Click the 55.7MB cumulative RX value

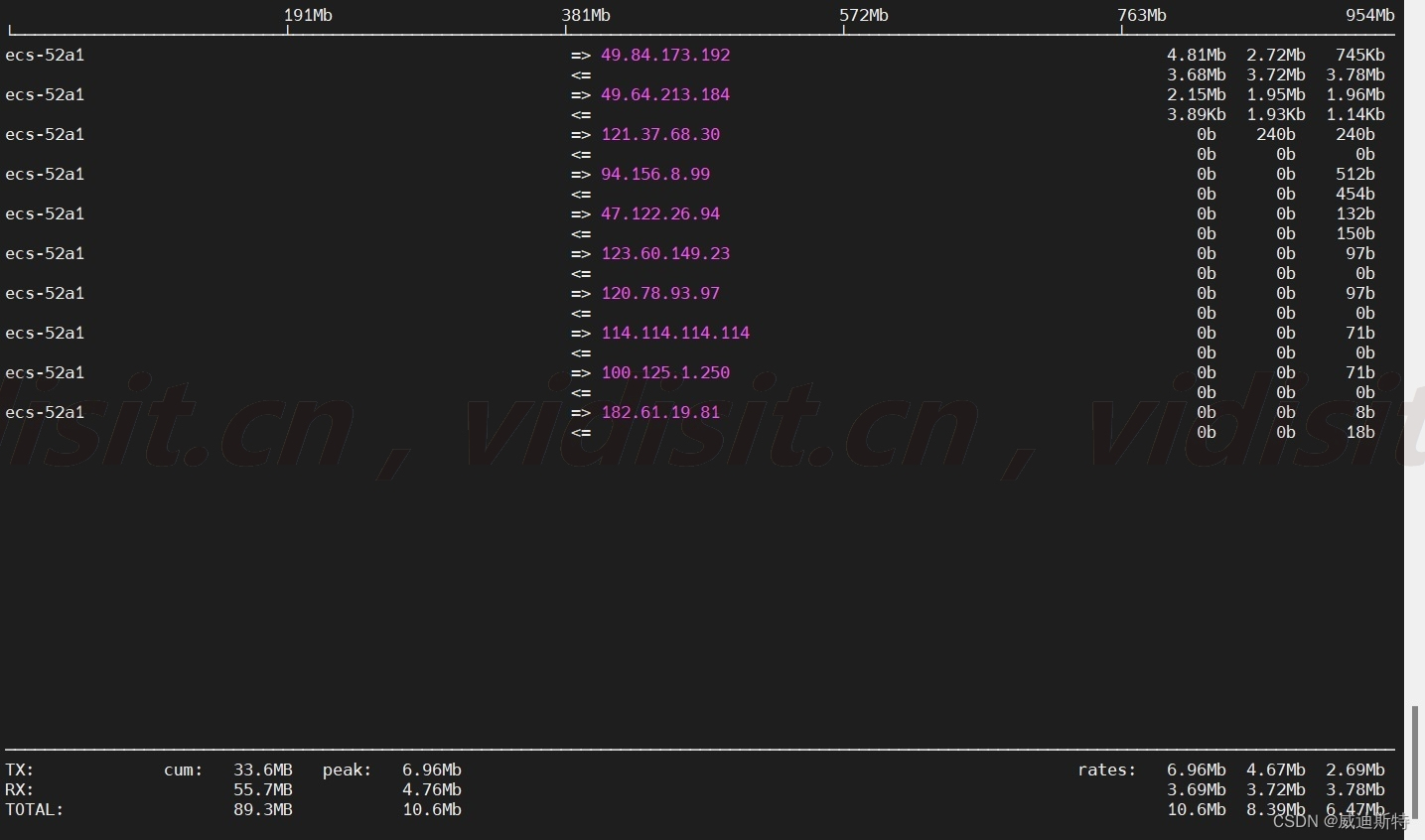pyautogui.click(x=263, y=789)
